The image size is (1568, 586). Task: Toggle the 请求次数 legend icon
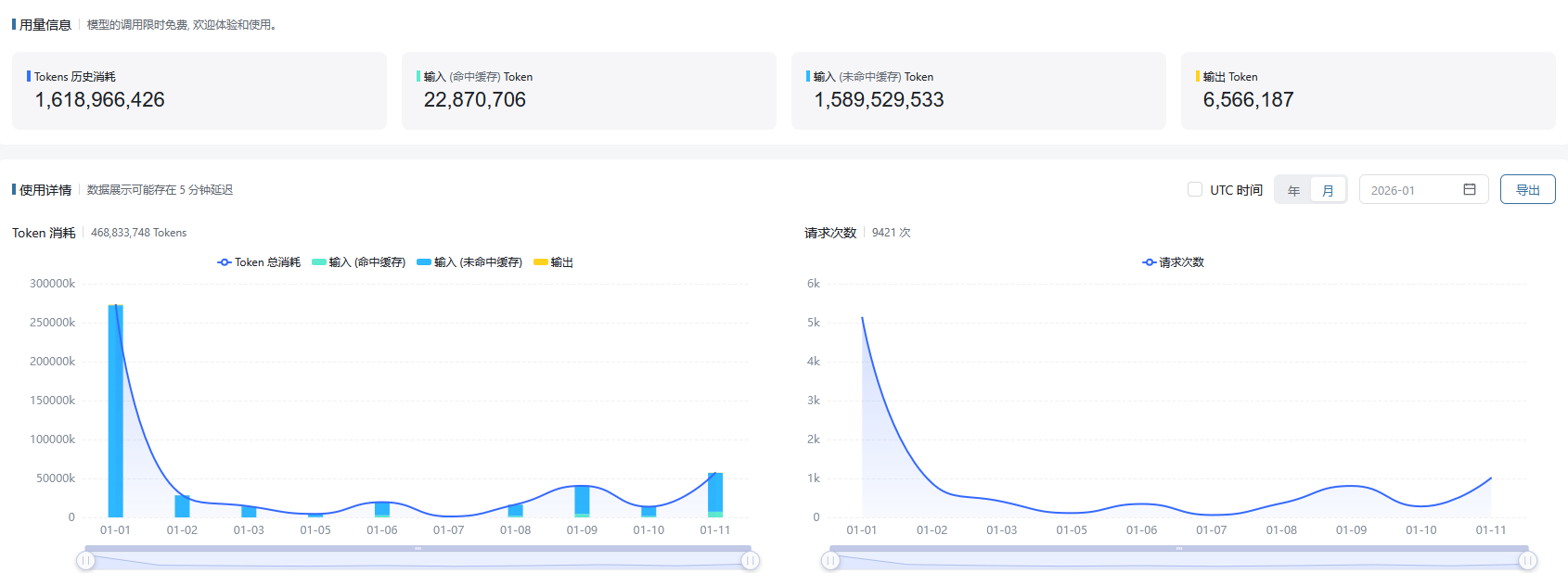1149,262
